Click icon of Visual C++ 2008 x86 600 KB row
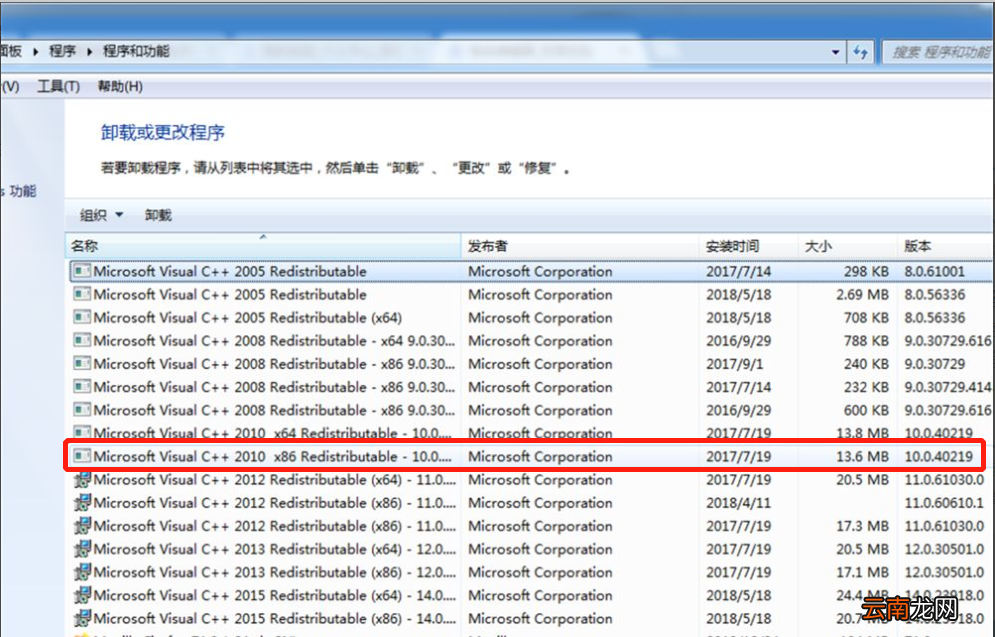The width and height of the screenshot is (995, 637). (x=82, y=410)
